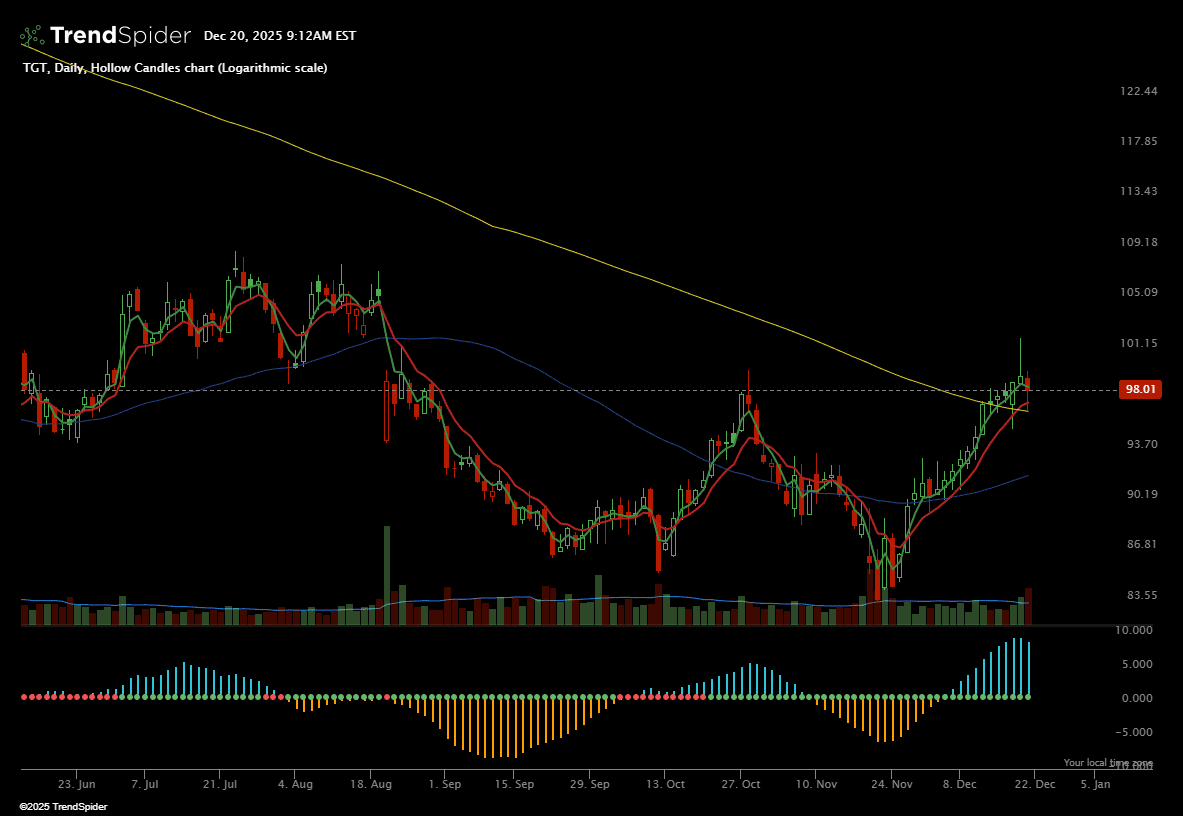Viewport: 1183px width, 816px height.
Task: Click the 5. Jan date marker
Action: pos(1095,785)
